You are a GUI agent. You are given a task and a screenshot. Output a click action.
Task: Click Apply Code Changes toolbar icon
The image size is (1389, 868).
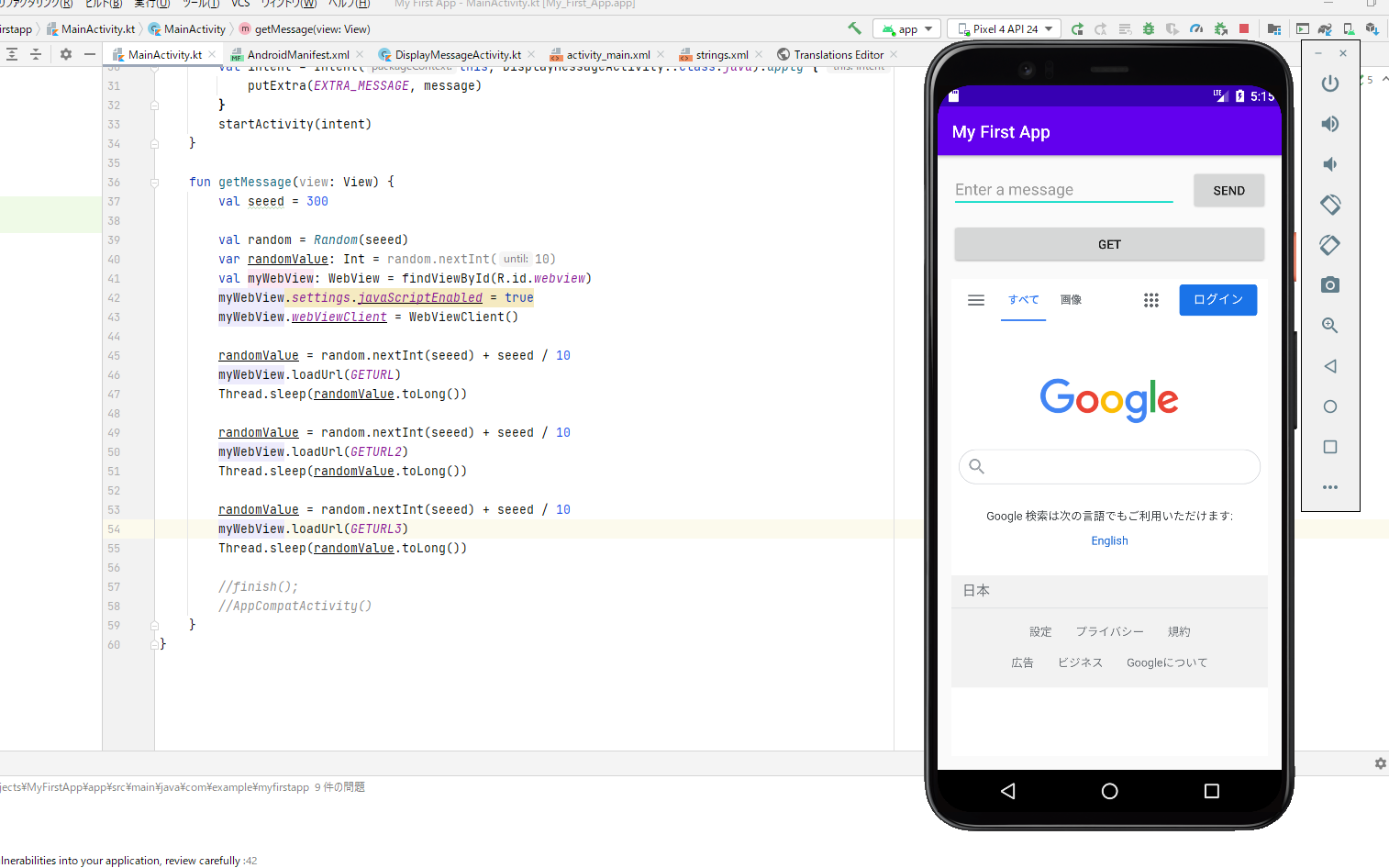click(1125, 29)
